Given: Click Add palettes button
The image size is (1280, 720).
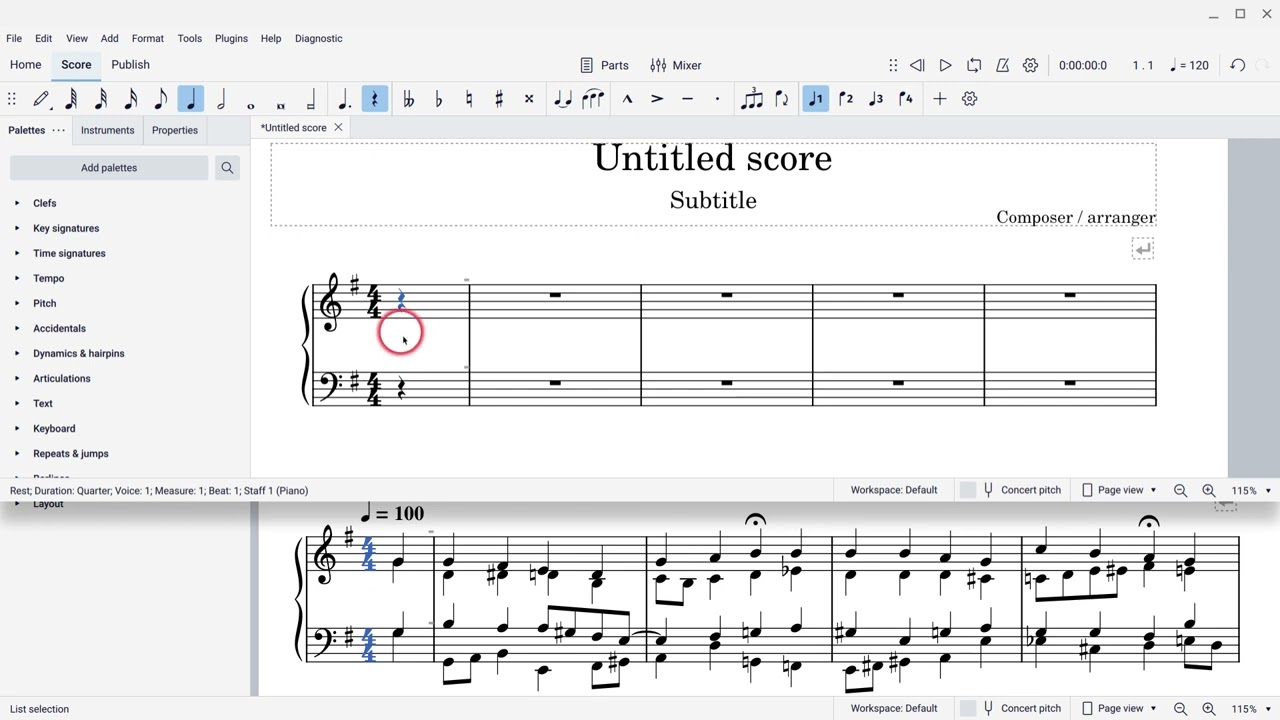Looking at the screenshot, I should point(109,168).
